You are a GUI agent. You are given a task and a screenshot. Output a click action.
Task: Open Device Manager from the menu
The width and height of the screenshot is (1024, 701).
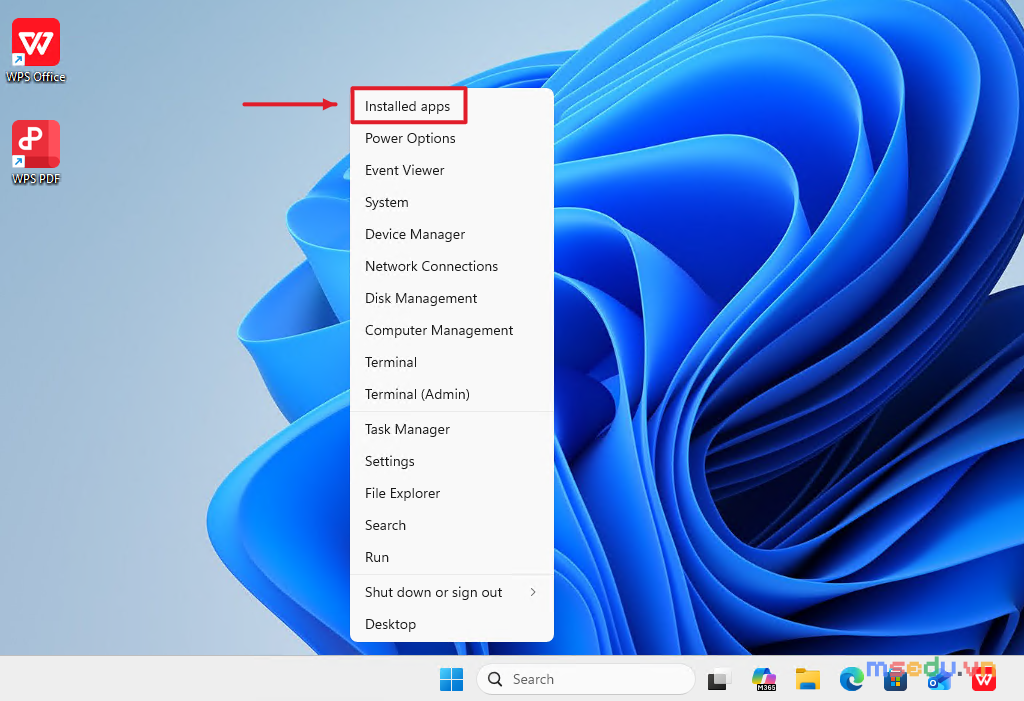coord(452,235)
